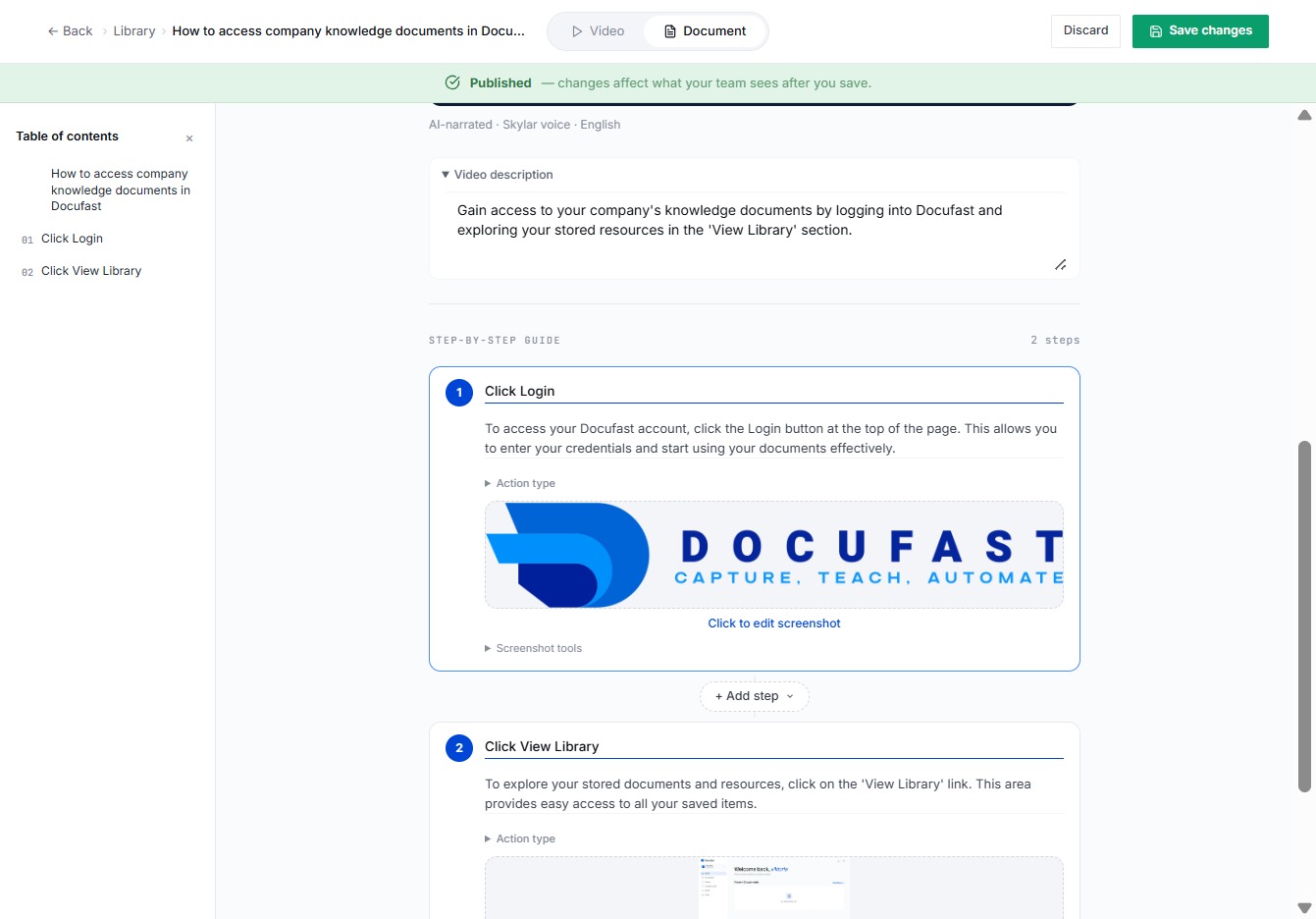Click the 'AI-narrated · Skylar voice · English' text
Image resolution: width=1316 pixels, height=919 pixels.
coord(524,125)
